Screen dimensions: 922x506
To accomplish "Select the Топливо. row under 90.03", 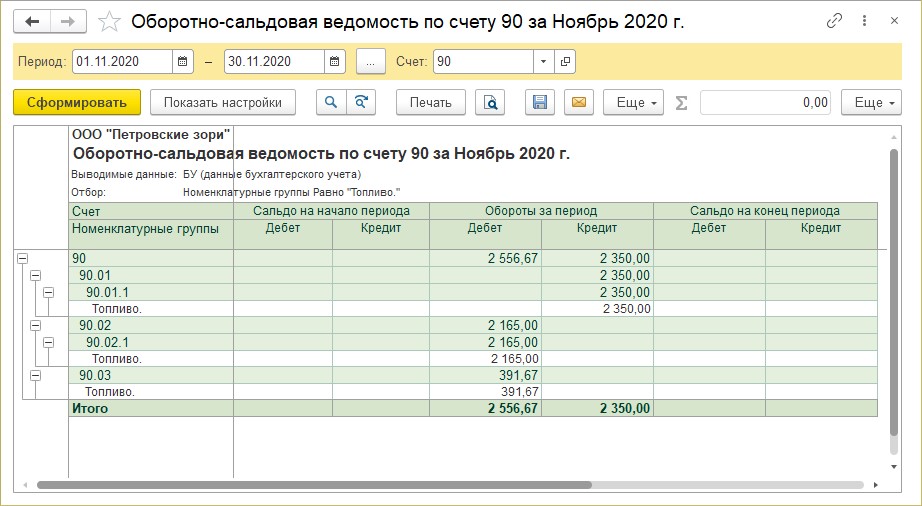I will tap(473, 391).
